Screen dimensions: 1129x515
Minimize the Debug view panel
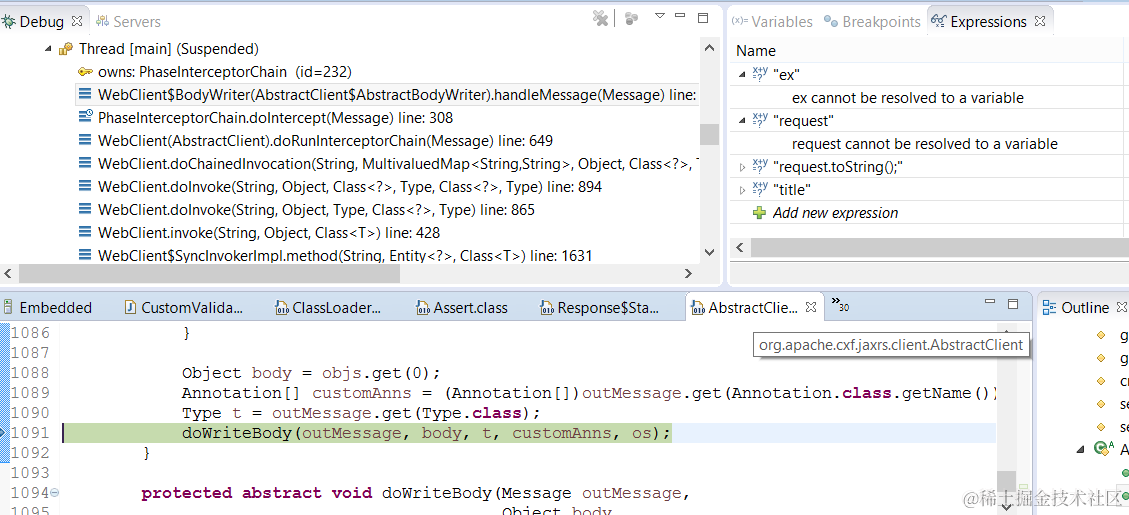(682, 17)
